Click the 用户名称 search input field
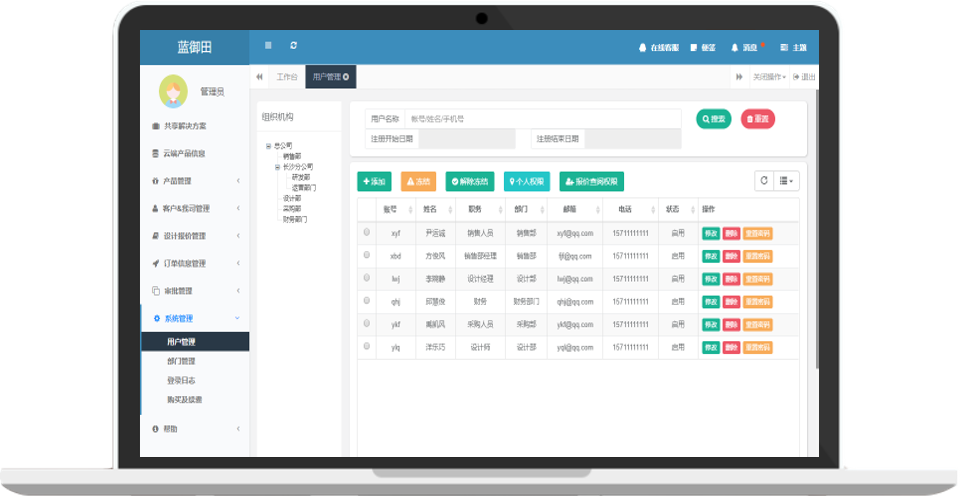961x497 pixels. coord(541,119)
